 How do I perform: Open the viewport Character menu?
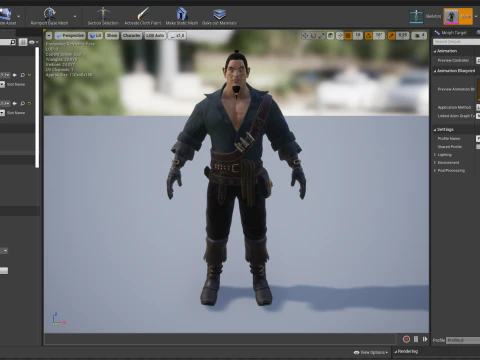pos(131,35)
